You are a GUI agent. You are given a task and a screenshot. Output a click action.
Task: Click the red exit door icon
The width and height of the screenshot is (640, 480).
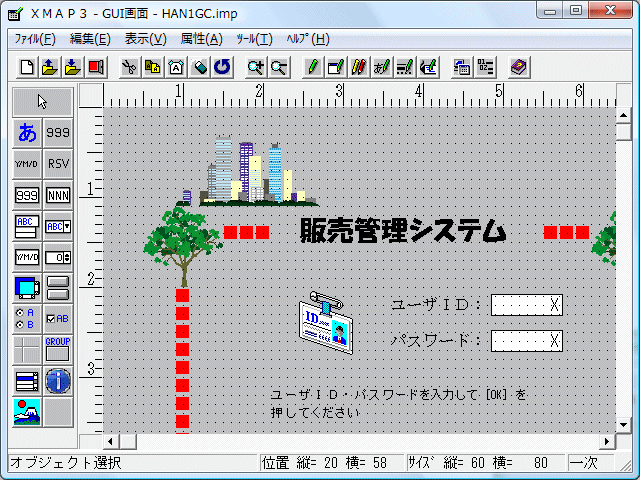point(96,67)
